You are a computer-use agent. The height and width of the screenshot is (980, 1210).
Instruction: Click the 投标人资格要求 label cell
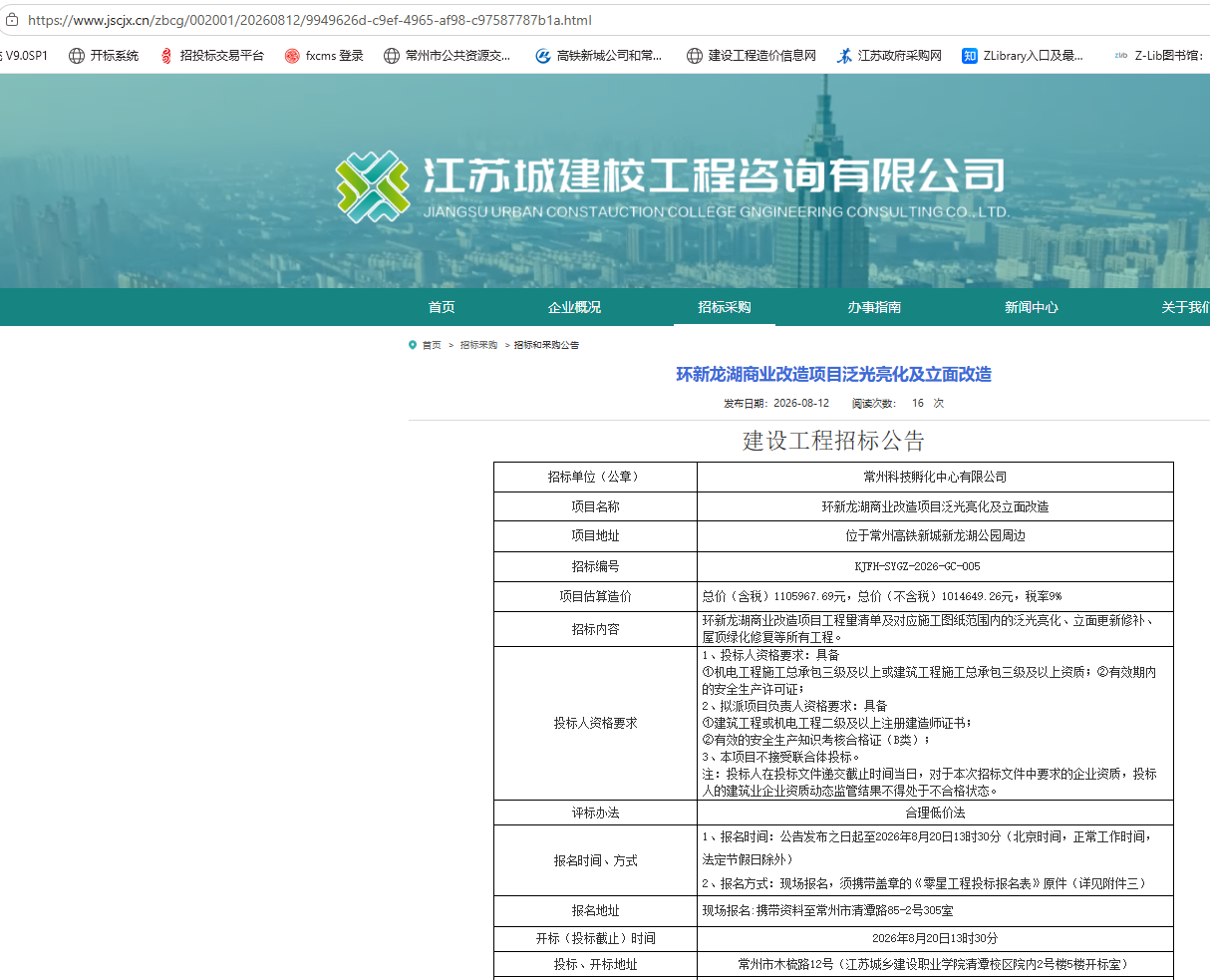(595, 723)
